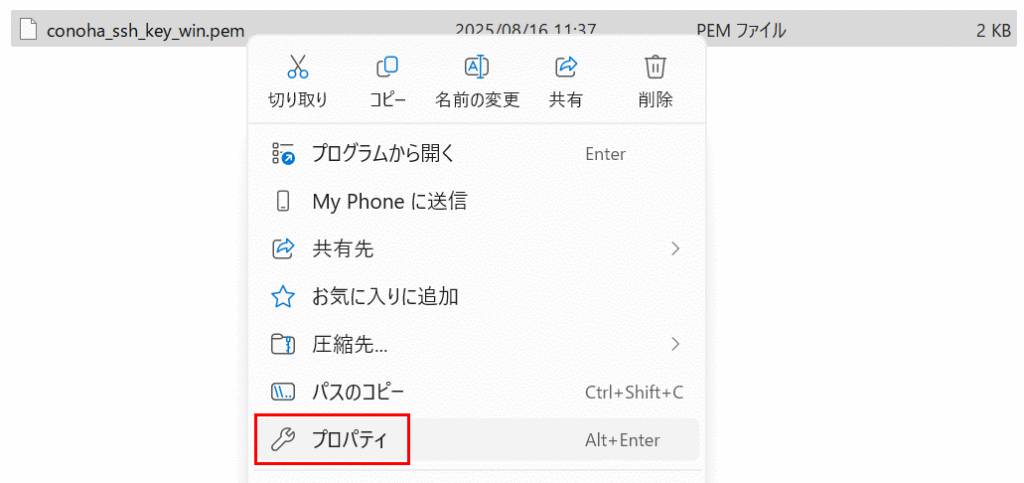Select the conoha_ssh_key_win.pem file name
The image size is (1024, 483).
pos(146,31)
